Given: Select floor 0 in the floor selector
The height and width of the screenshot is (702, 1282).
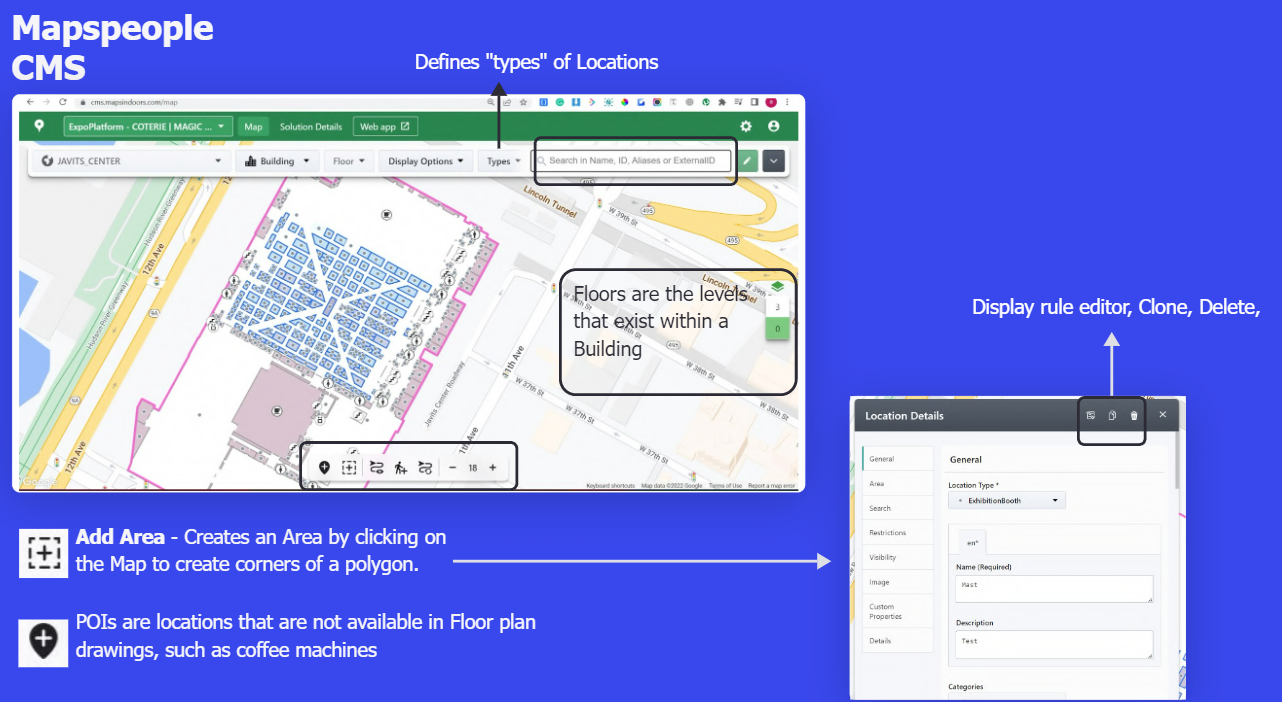Looking at the screenshot, I should tap(778, 329).
